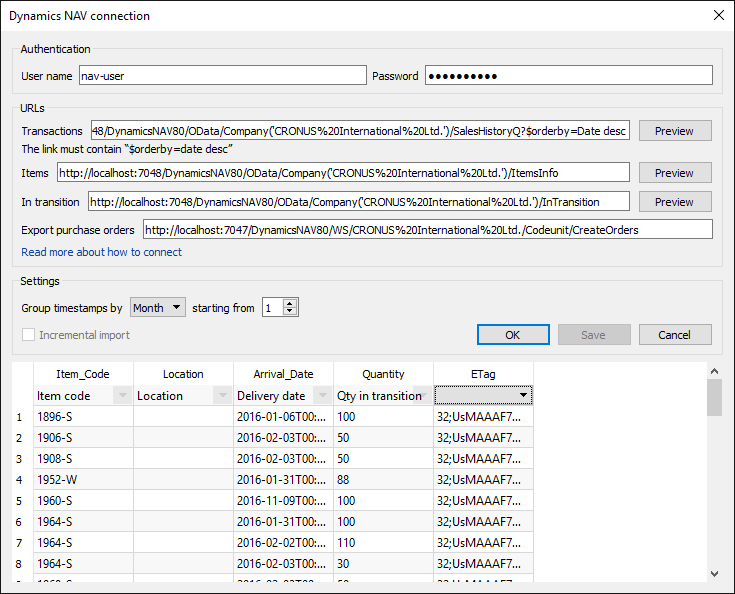Close the Dynamics NAV connection dialog
Image resolution: width=735 pixels, height=594 pixels.
point(717,15)
